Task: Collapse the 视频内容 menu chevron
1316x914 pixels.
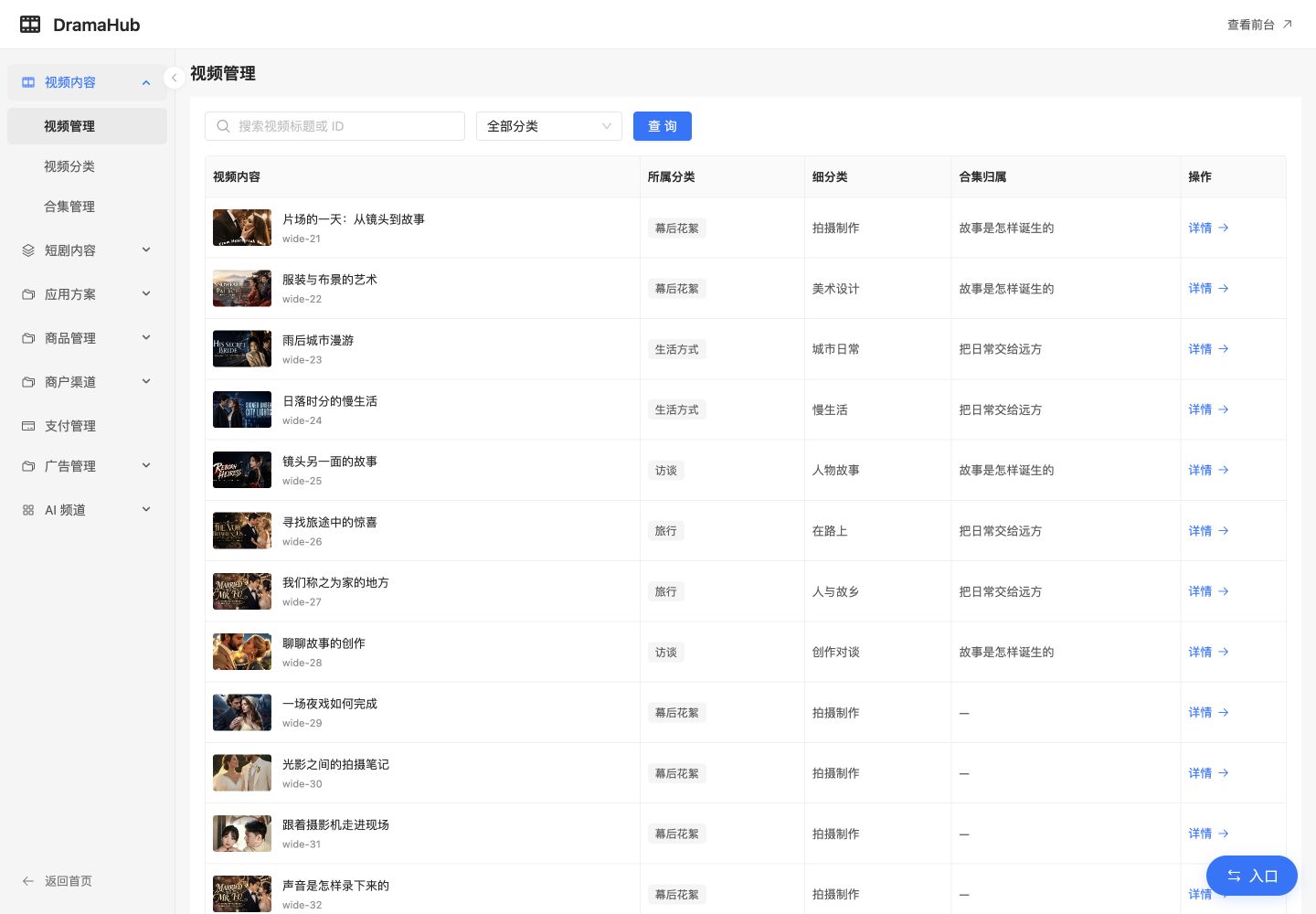Action: [x=146, y=82]
